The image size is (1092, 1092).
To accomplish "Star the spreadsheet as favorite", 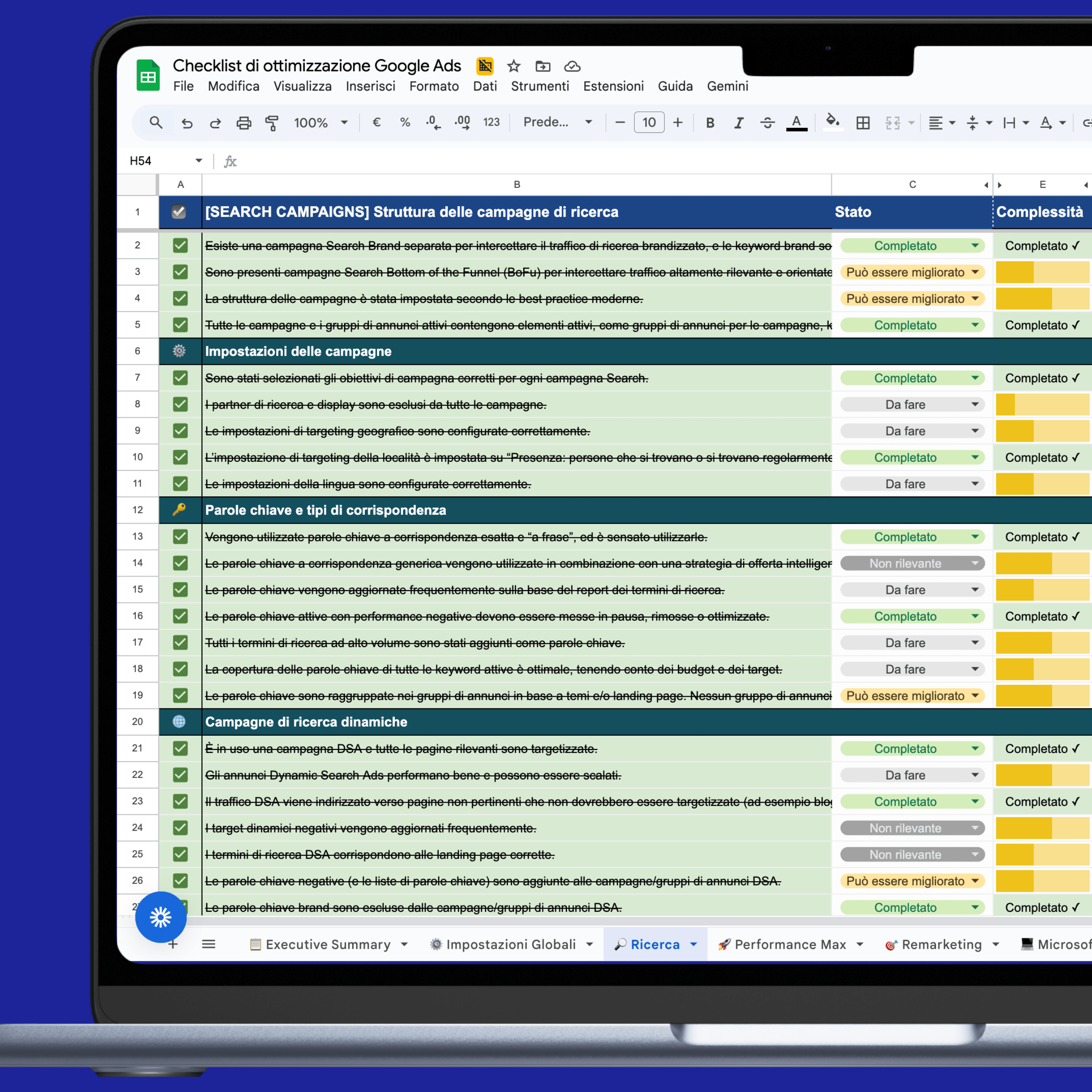I will (x=513, y=66).
